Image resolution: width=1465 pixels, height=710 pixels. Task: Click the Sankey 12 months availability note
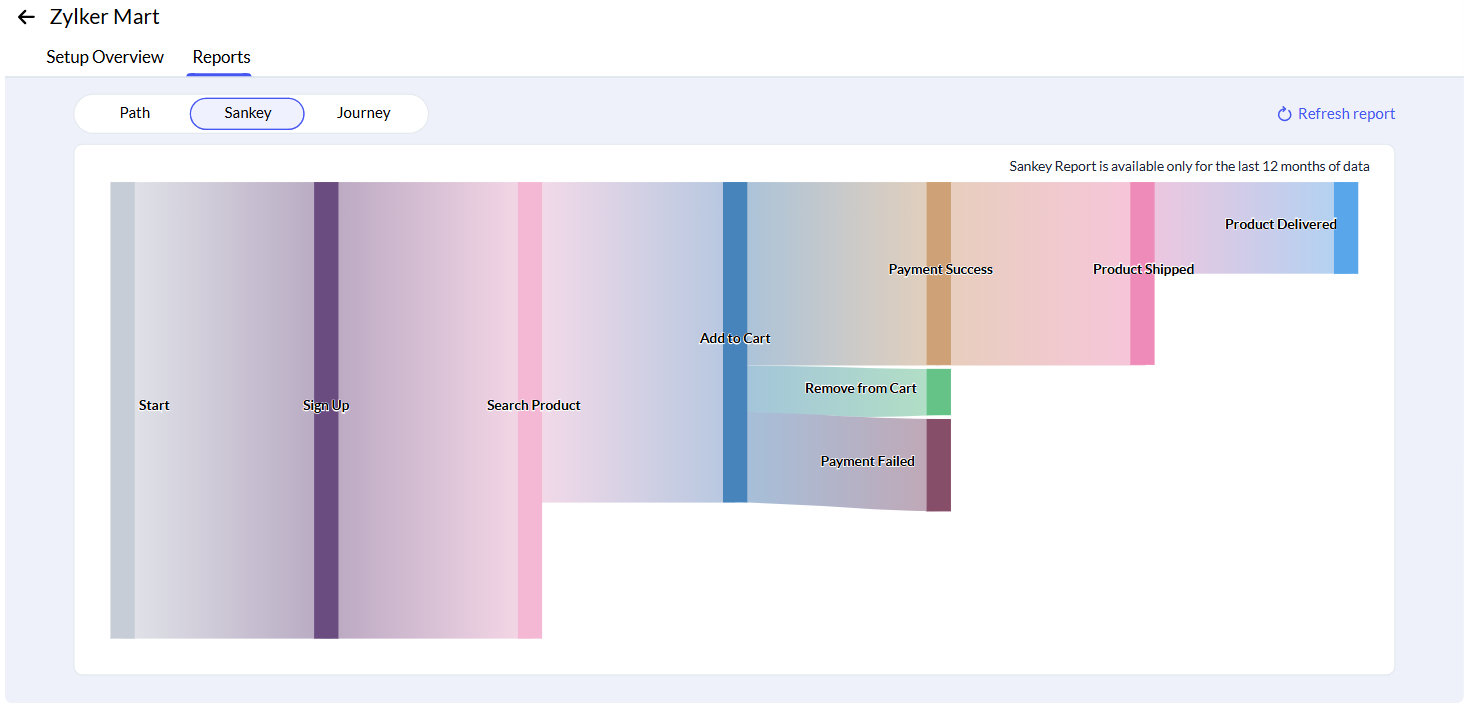[1190, 166]
